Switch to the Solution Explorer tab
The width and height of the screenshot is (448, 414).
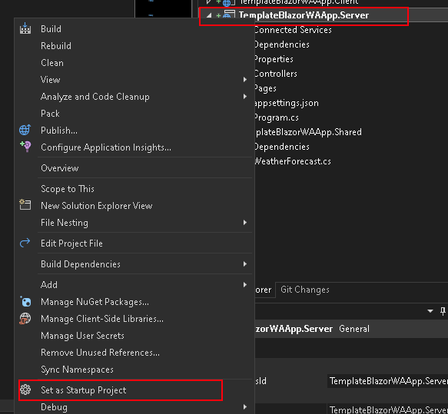pos(265,290)
